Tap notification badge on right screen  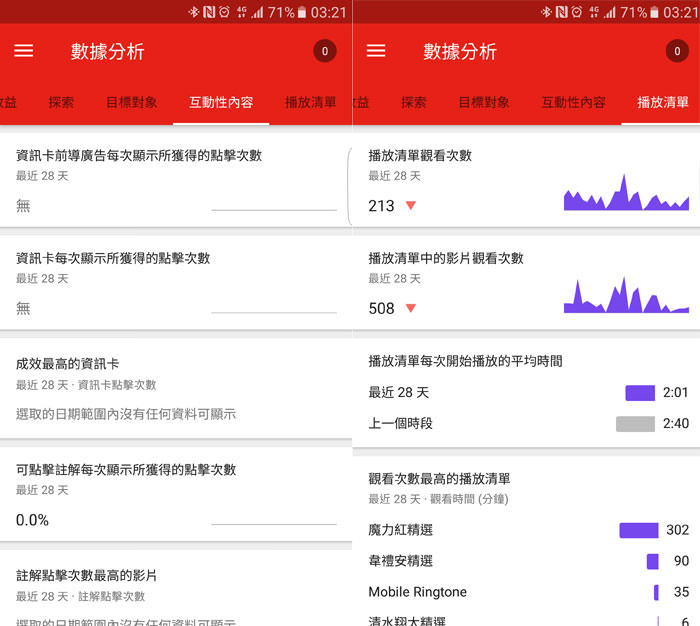pyautogui.click(x=676, y=51)
